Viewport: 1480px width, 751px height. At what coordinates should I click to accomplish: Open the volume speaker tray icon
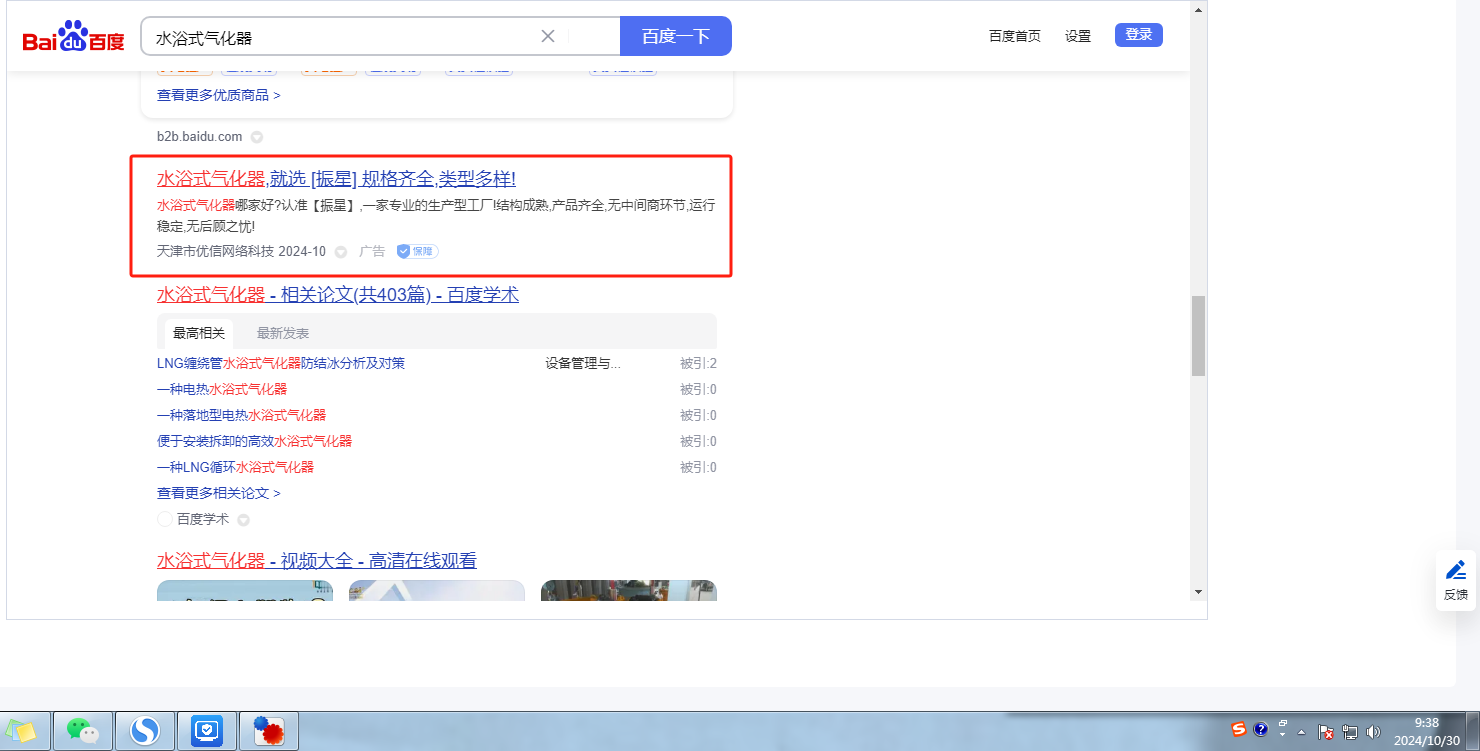click(x=1373, y=732)
